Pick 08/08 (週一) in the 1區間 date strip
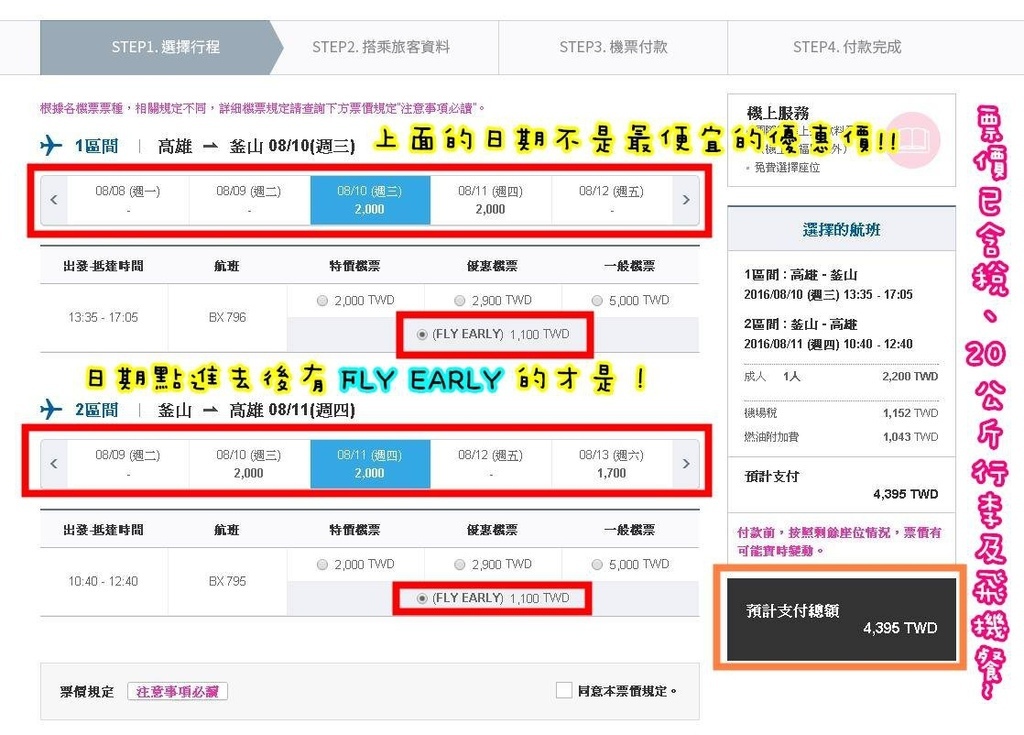Viewport: 1024px width, 735px height. 128,200
